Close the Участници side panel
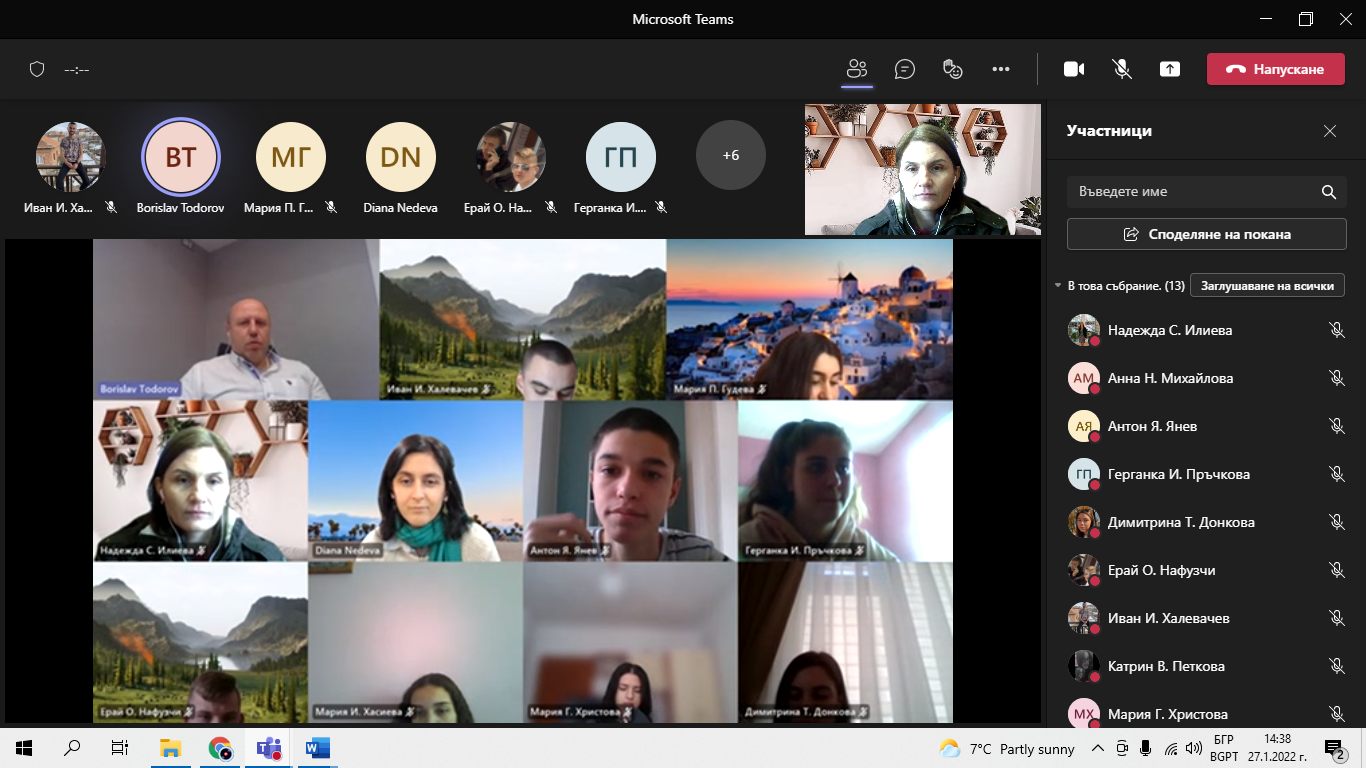The width and height of the screenshot is (1366, 768). (1330, 131)
